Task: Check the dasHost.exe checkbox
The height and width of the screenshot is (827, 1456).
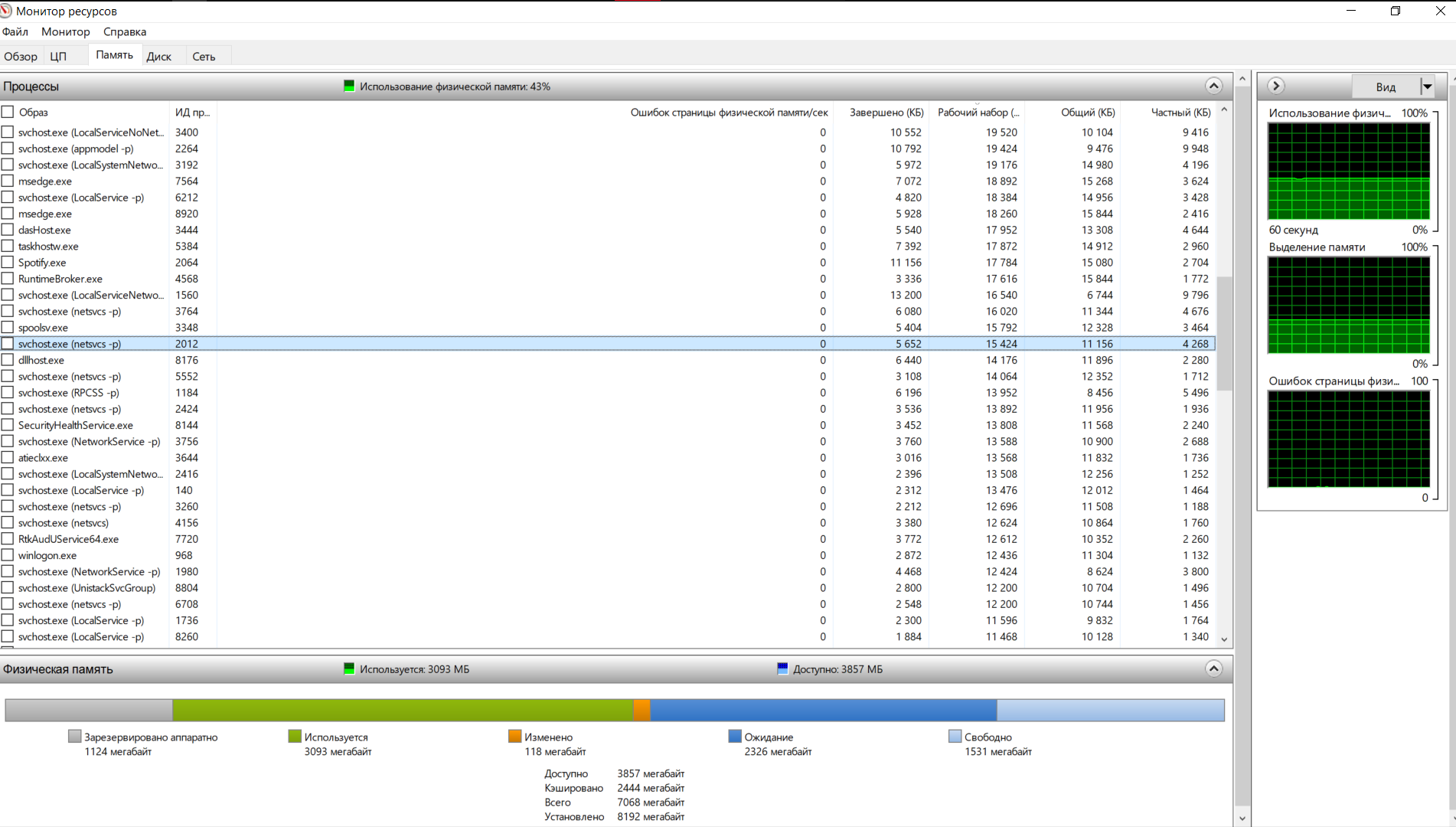Action: pyautogui.click(x=8, y=230)
